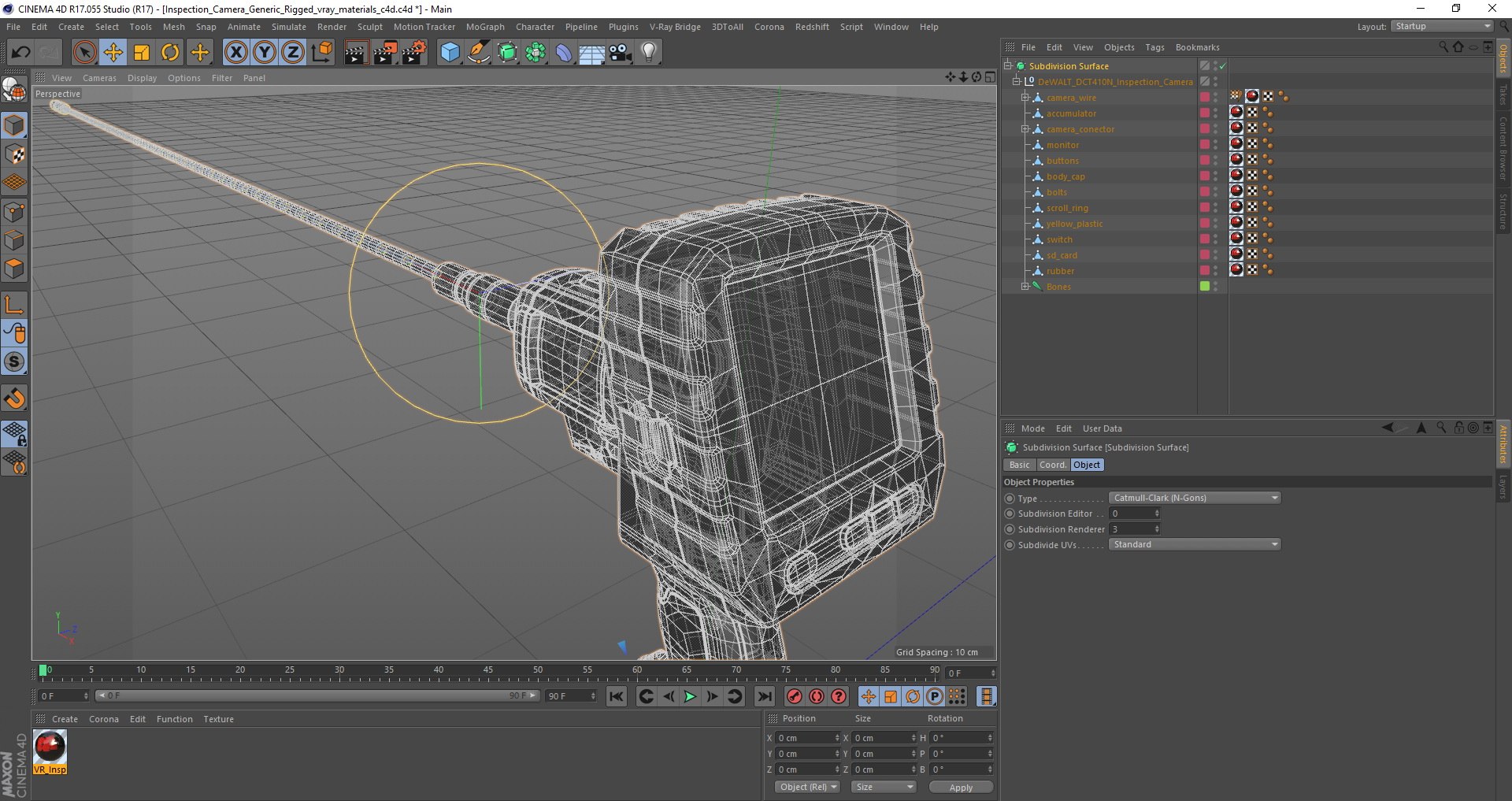Open the Edit Render Settings icon
The image size is (1512, 801).
[414, 53]
